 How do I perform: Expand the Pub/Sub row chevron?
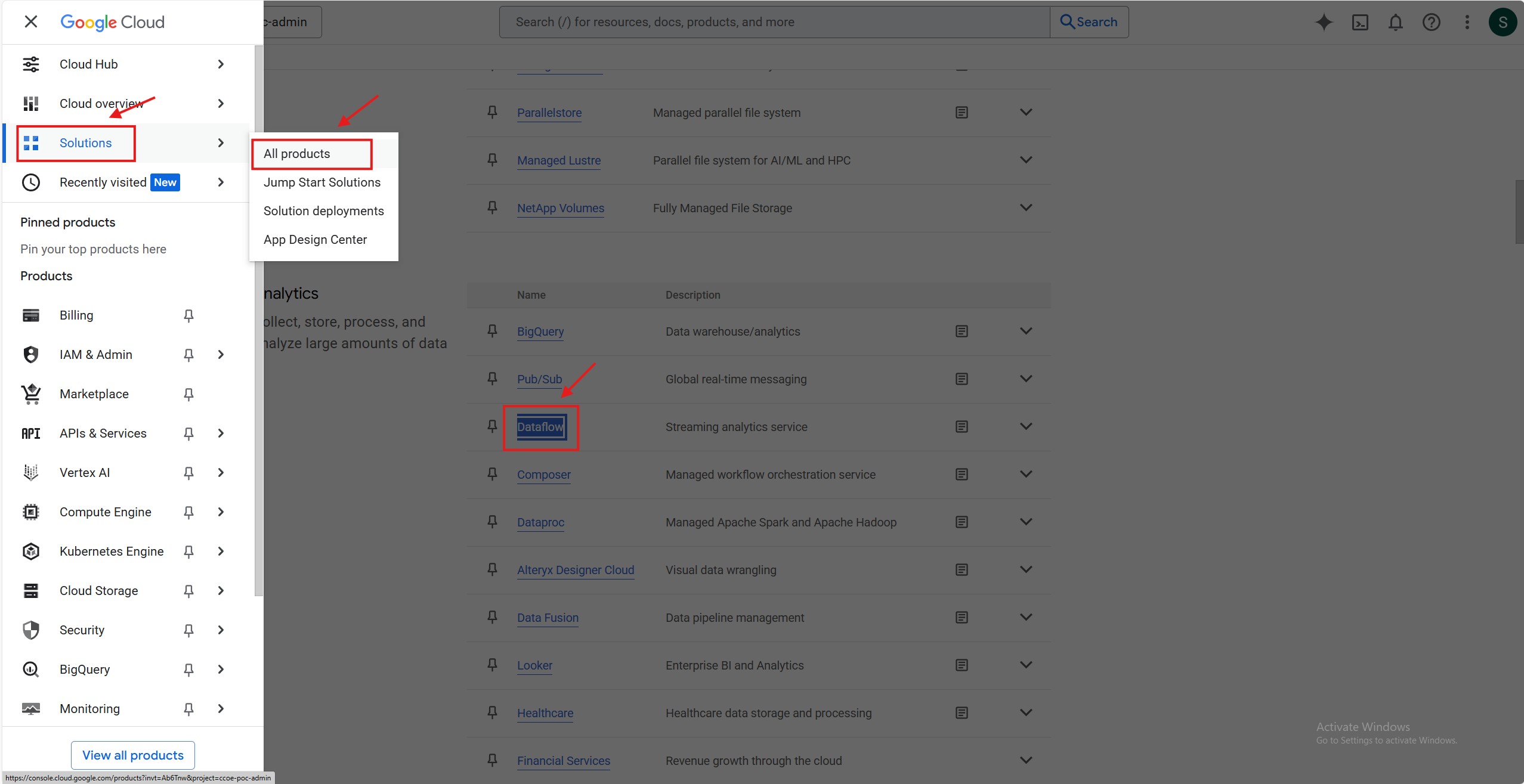(1026, 379)
